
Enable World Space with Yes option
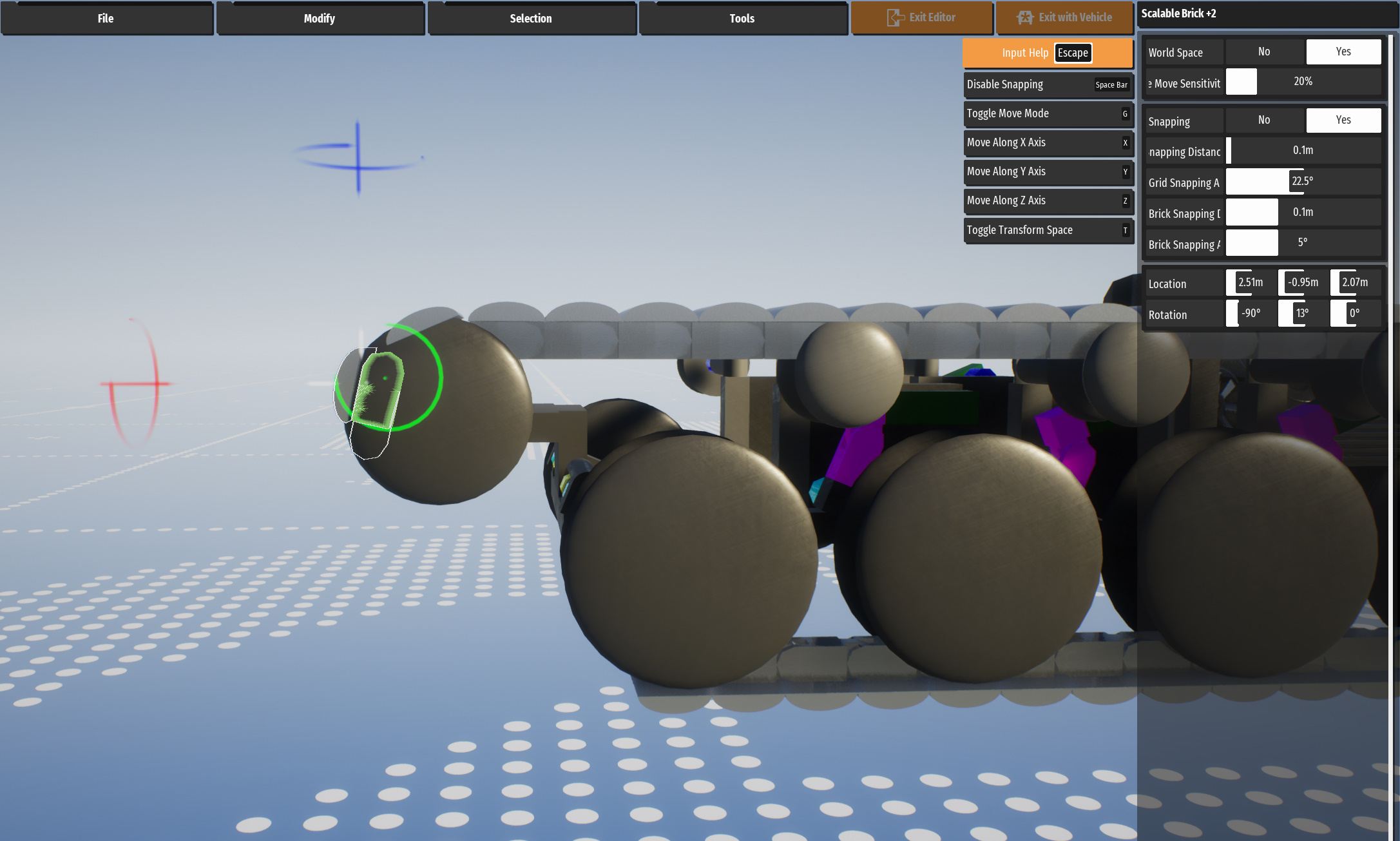pyautogui.click(x=1343, y=52)
